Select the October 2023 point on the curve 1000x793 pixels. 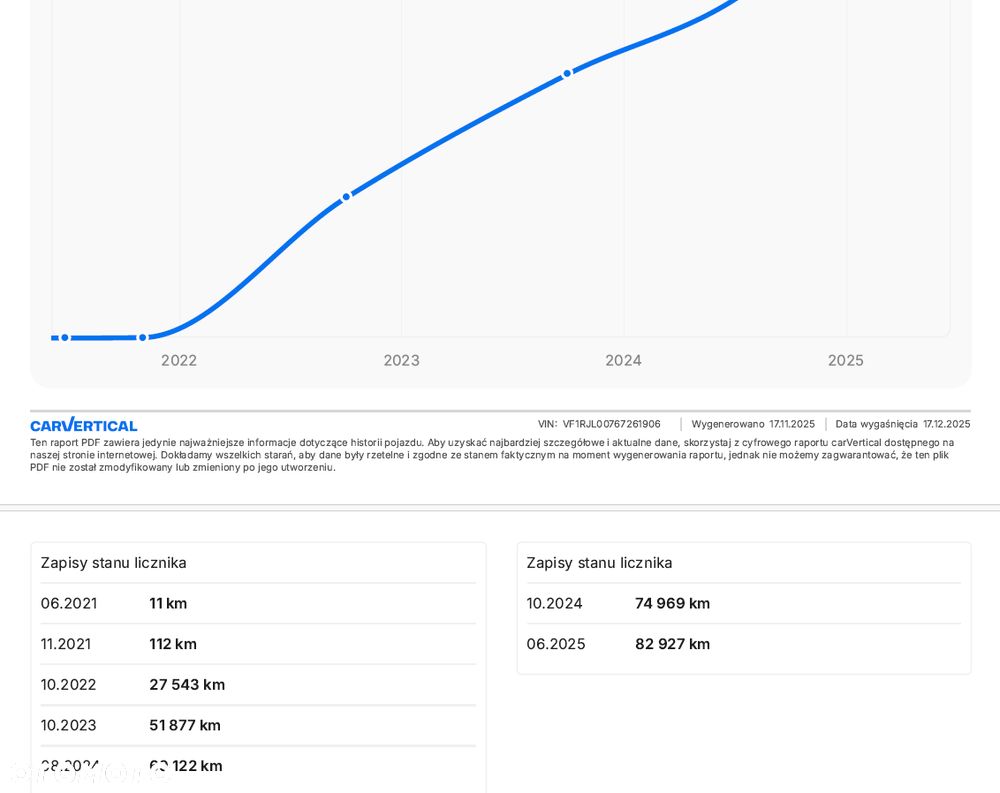pos(567,73)
